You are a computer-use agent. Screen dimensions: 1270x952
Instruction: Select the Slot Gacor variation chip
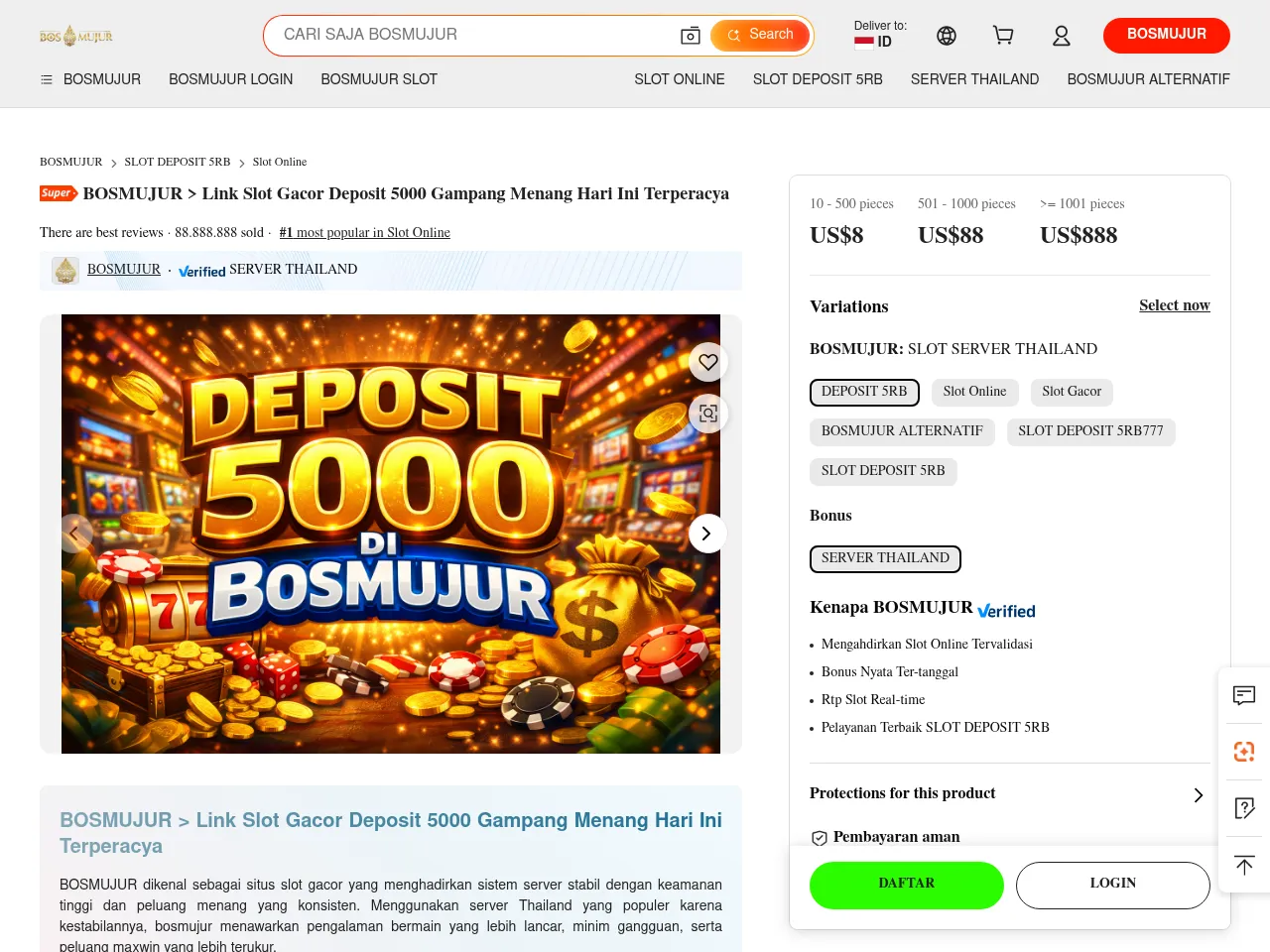pyautogui.click(x=1072, y=392)
